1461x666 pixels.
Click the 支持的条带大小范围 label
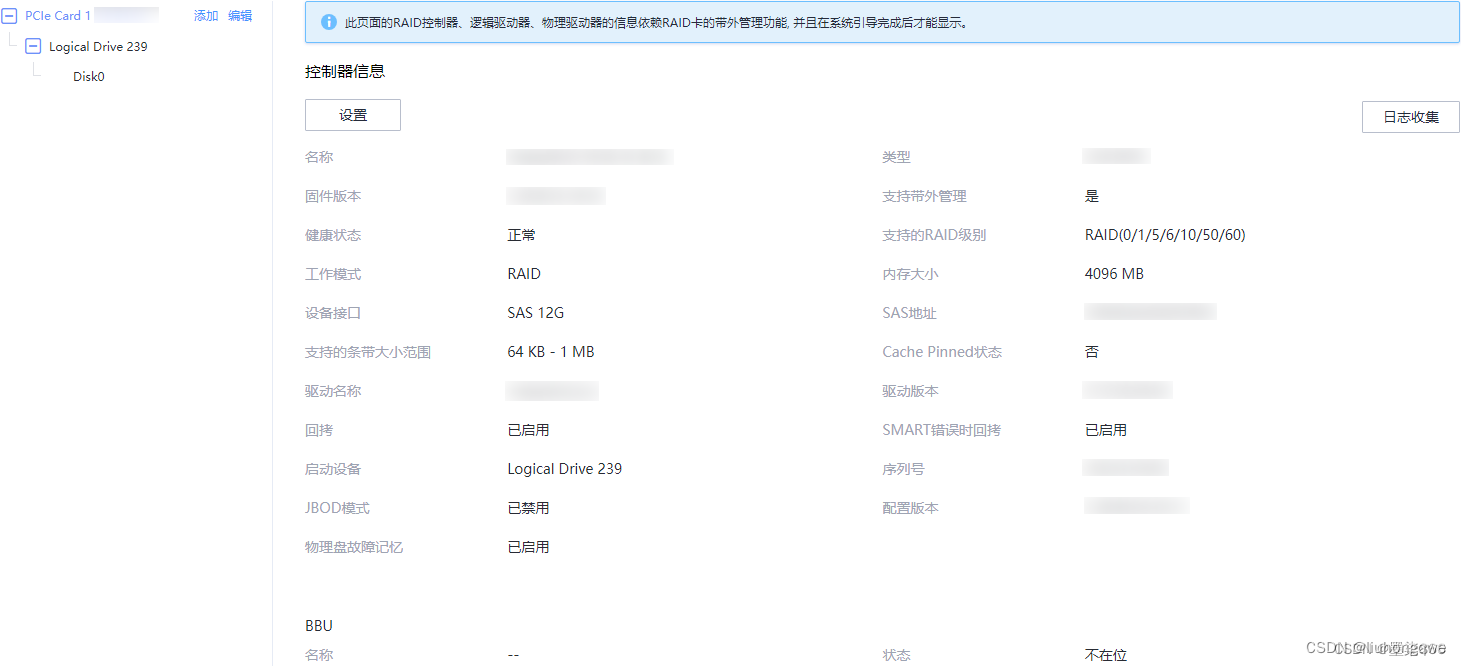368,352
